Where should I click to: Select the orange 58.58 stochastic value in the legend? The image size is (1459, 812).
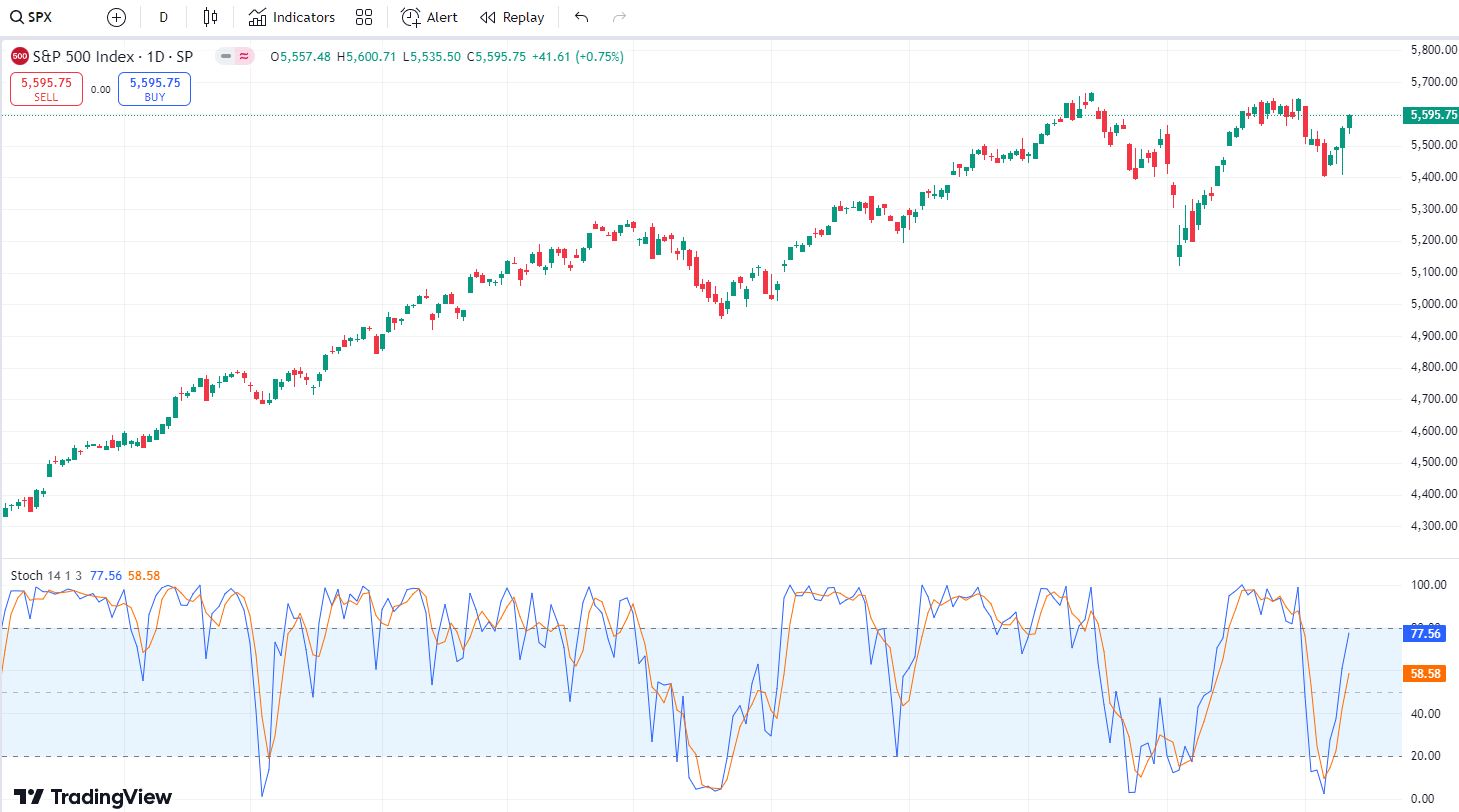(x=144, y=576)
